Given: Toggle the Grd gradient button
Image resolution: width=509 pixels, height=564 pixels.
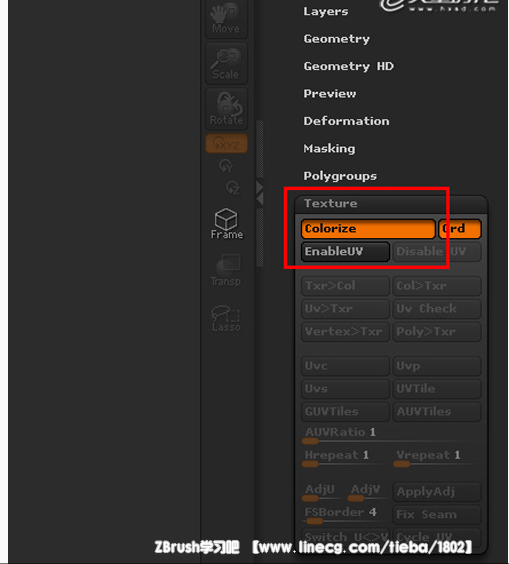Looking at the screenshot, I should 460,229.
